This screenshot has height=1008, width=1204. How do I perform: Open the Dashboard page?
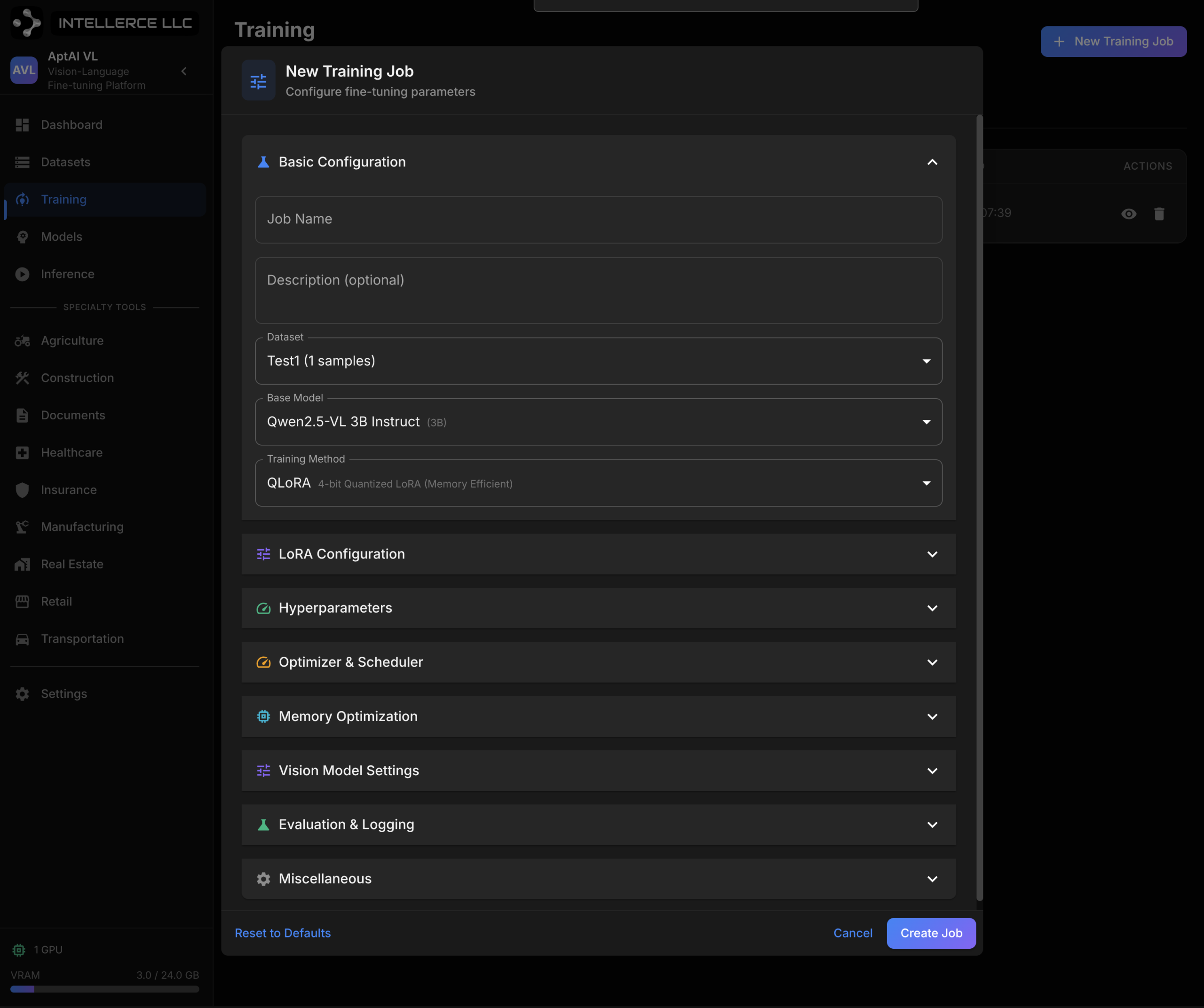[105, 125]
